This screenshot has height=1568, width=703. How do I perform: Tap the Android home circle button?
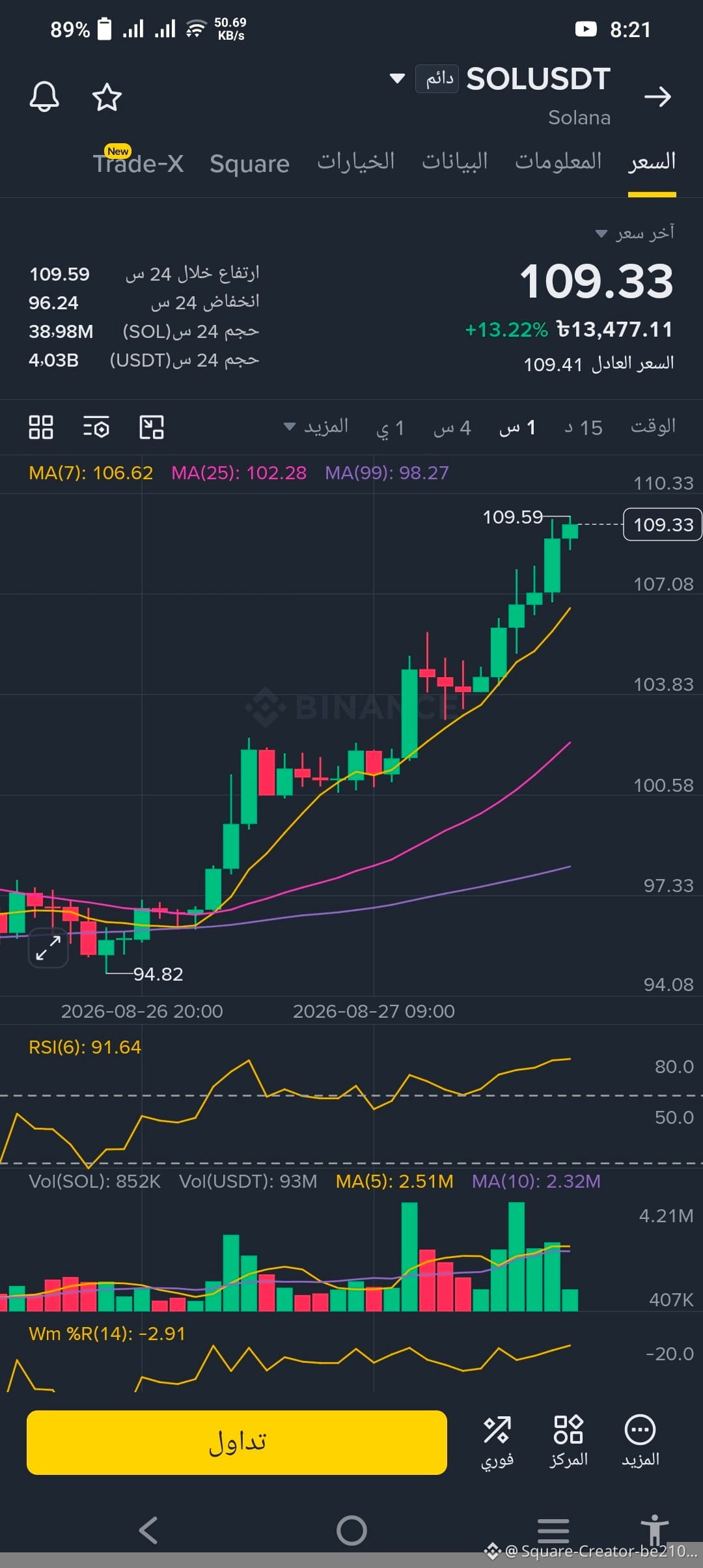[351, 1530]
